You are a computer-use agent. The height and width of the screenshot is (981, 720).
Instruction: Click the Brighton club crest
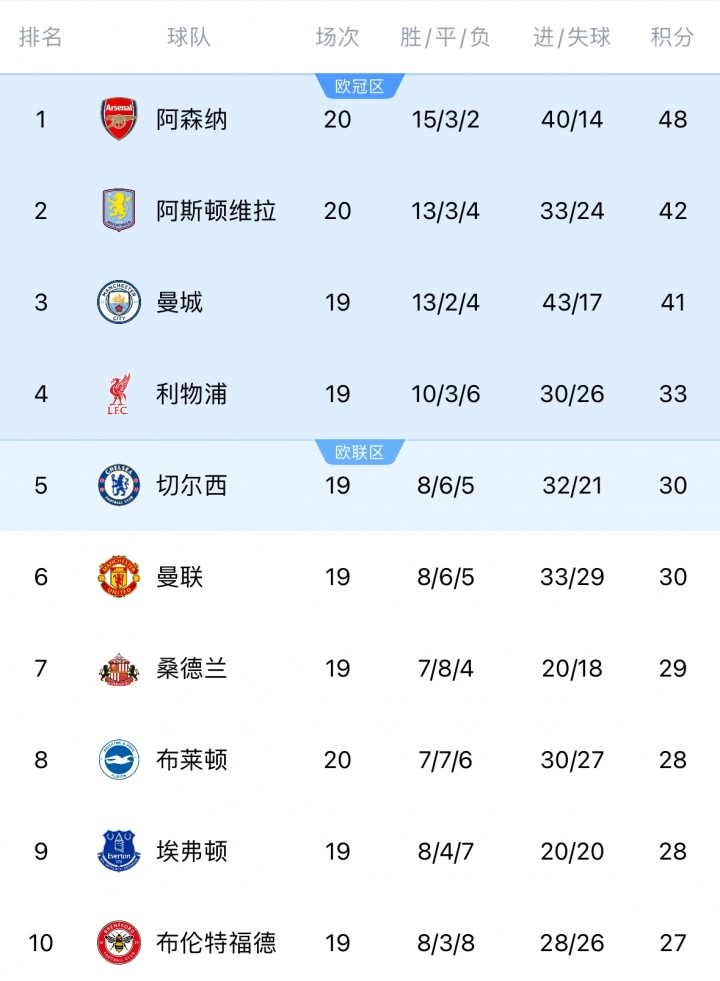[x=119, y=760]
